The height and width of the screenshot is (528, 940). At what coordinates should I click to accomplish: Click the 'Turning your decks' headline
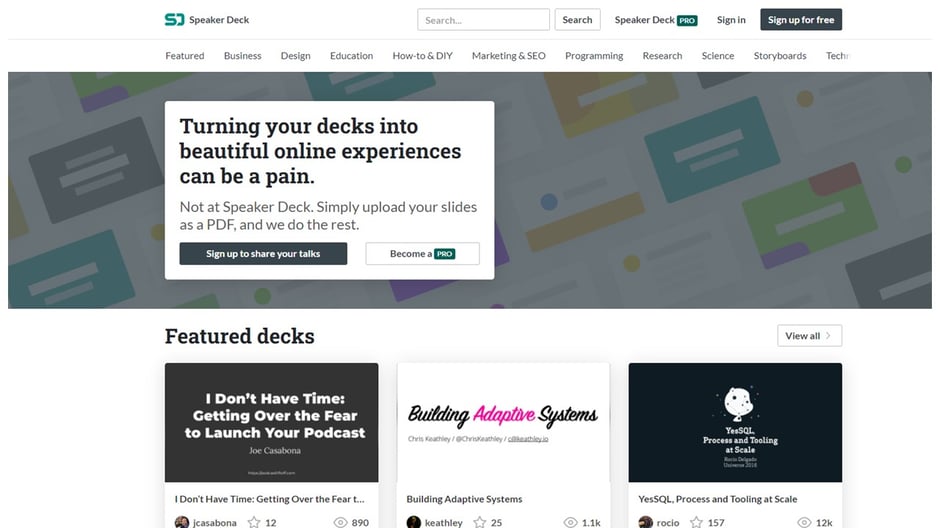320,151
